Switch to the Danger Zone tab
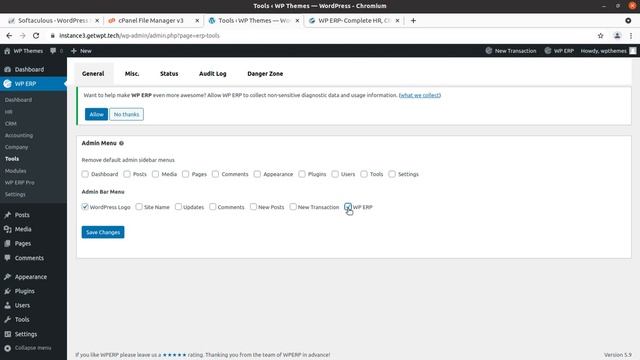The width and height of the screenshot is (640, 360). [265, 74]
